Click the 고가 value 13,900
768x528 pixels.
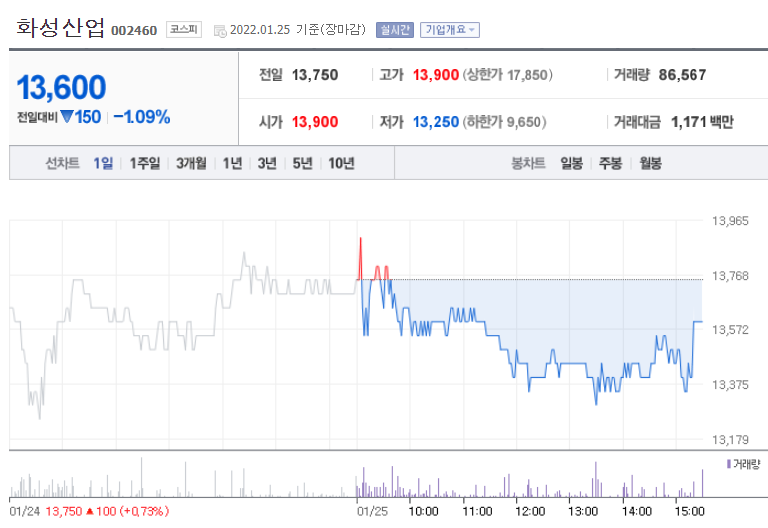point(436,75)
